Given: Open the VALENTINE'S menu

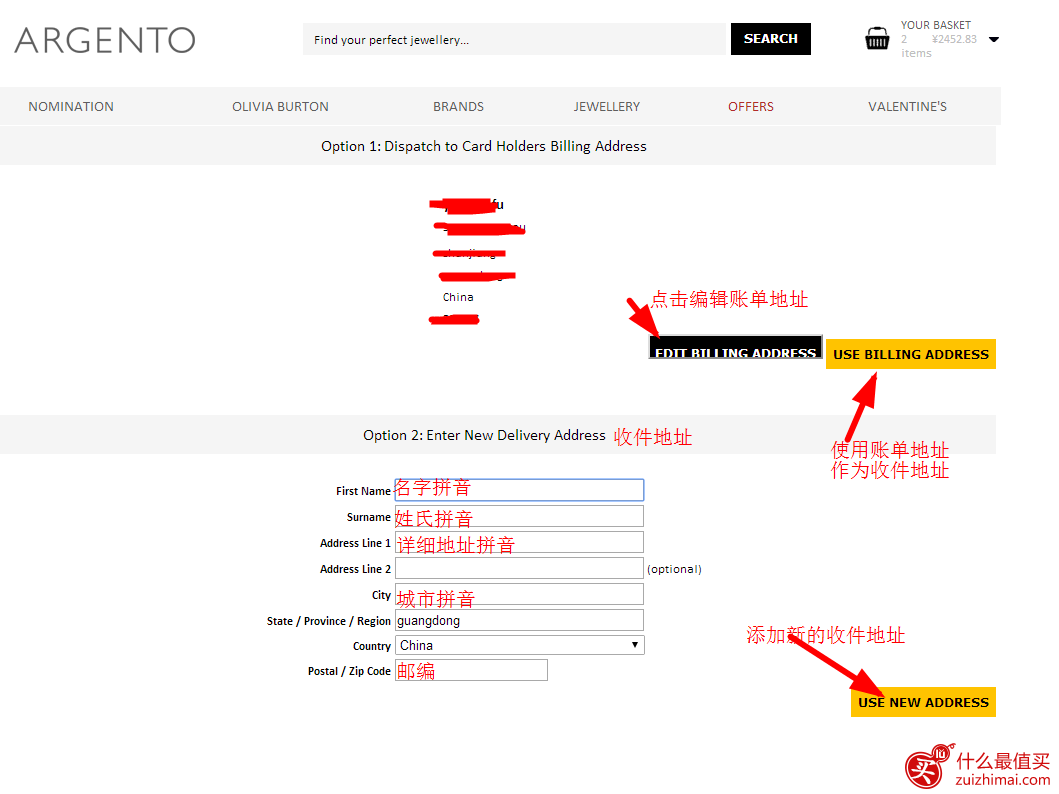Looking at the screenshot, I should click(907, 107).
